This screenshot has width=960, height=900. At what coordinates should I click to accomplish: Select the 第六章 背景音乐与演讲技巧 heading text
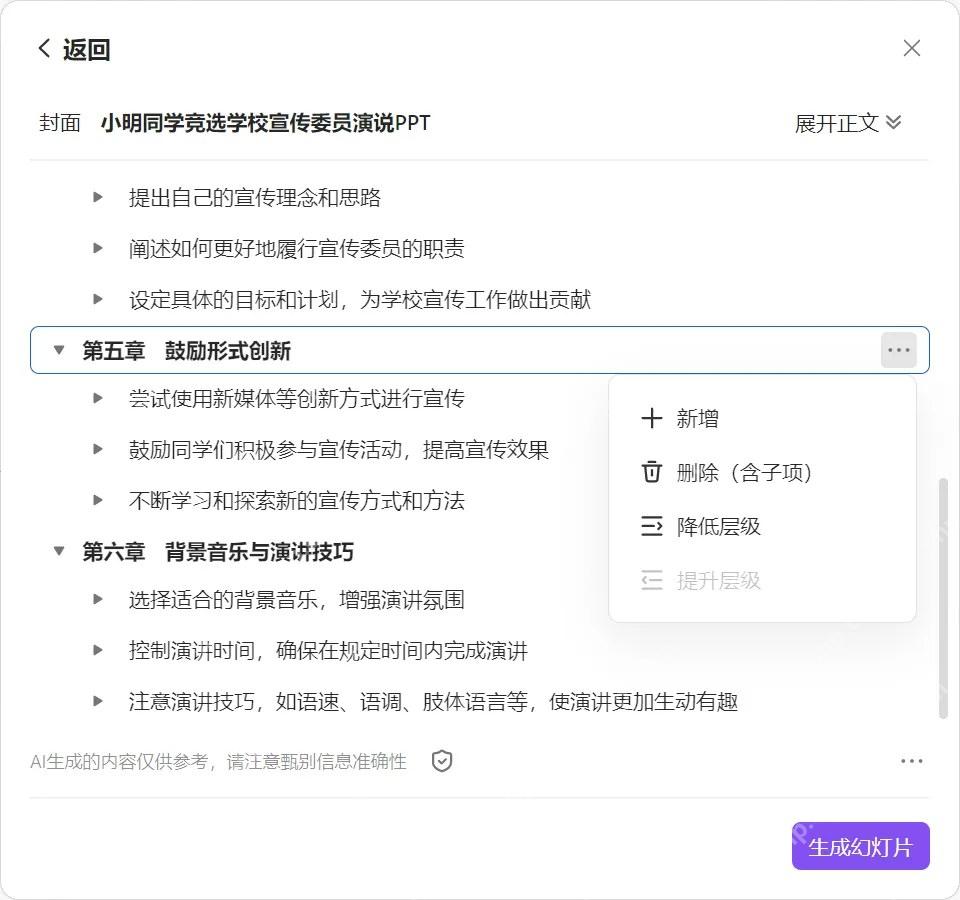click(218, 552)
